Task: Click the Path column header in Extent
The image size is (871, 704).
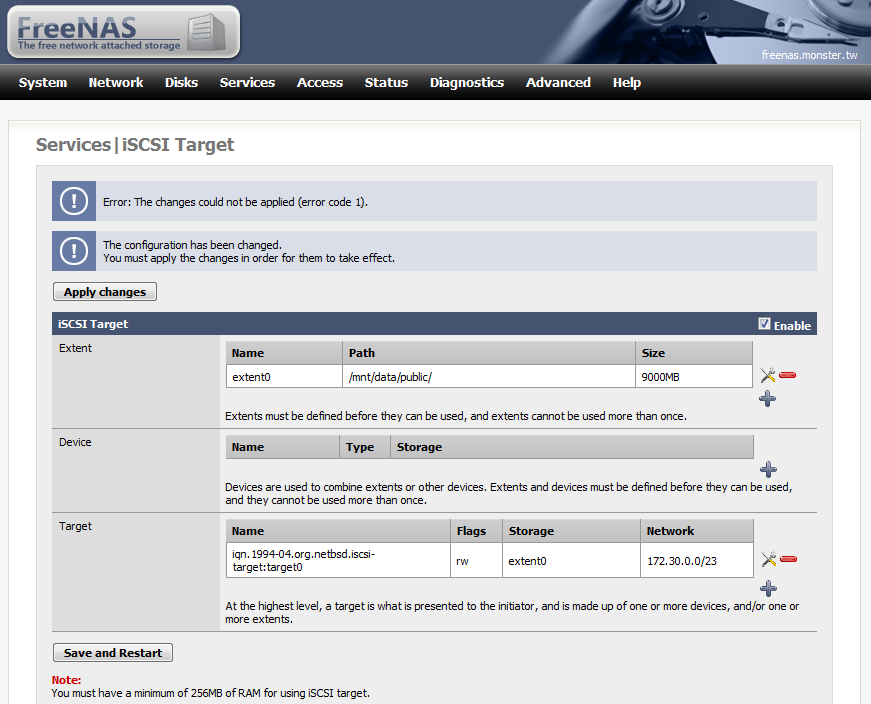Action: pyautogui.click(x=489, y=353)
